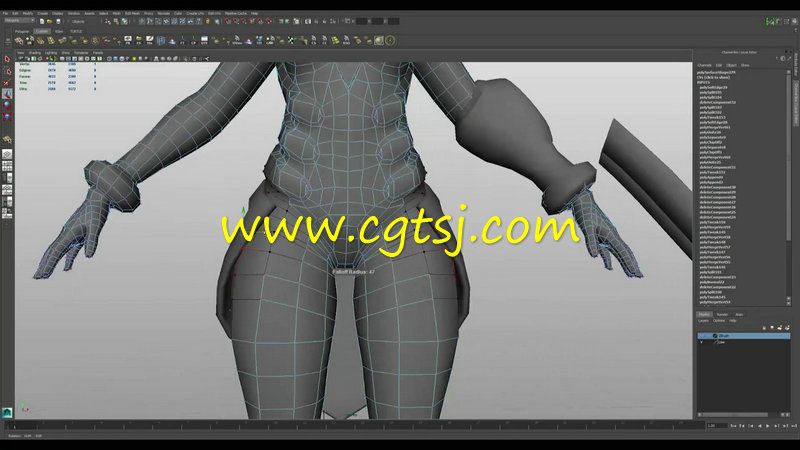Expand CVs (click to show) row
800x450 pixels.
(x=713, y=78)
